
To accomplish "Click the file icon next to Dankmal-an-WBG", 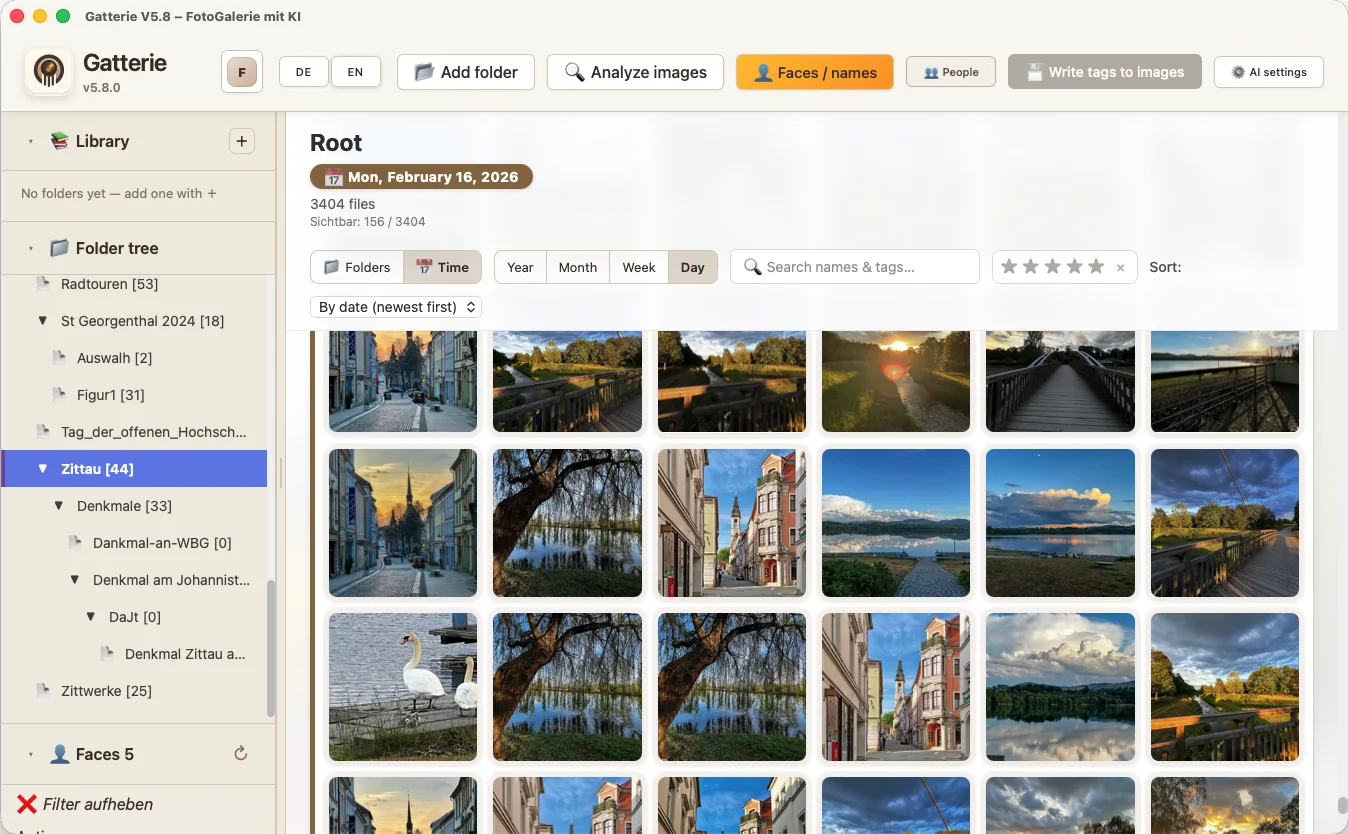I will 75,543.
